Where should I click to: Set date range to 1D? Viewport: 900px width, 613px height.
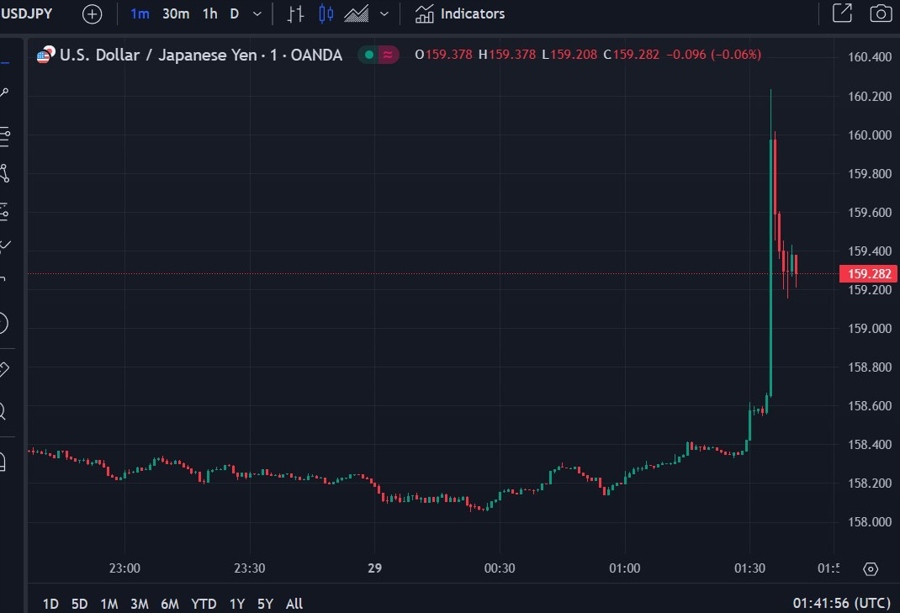click(x=51, y=604)
